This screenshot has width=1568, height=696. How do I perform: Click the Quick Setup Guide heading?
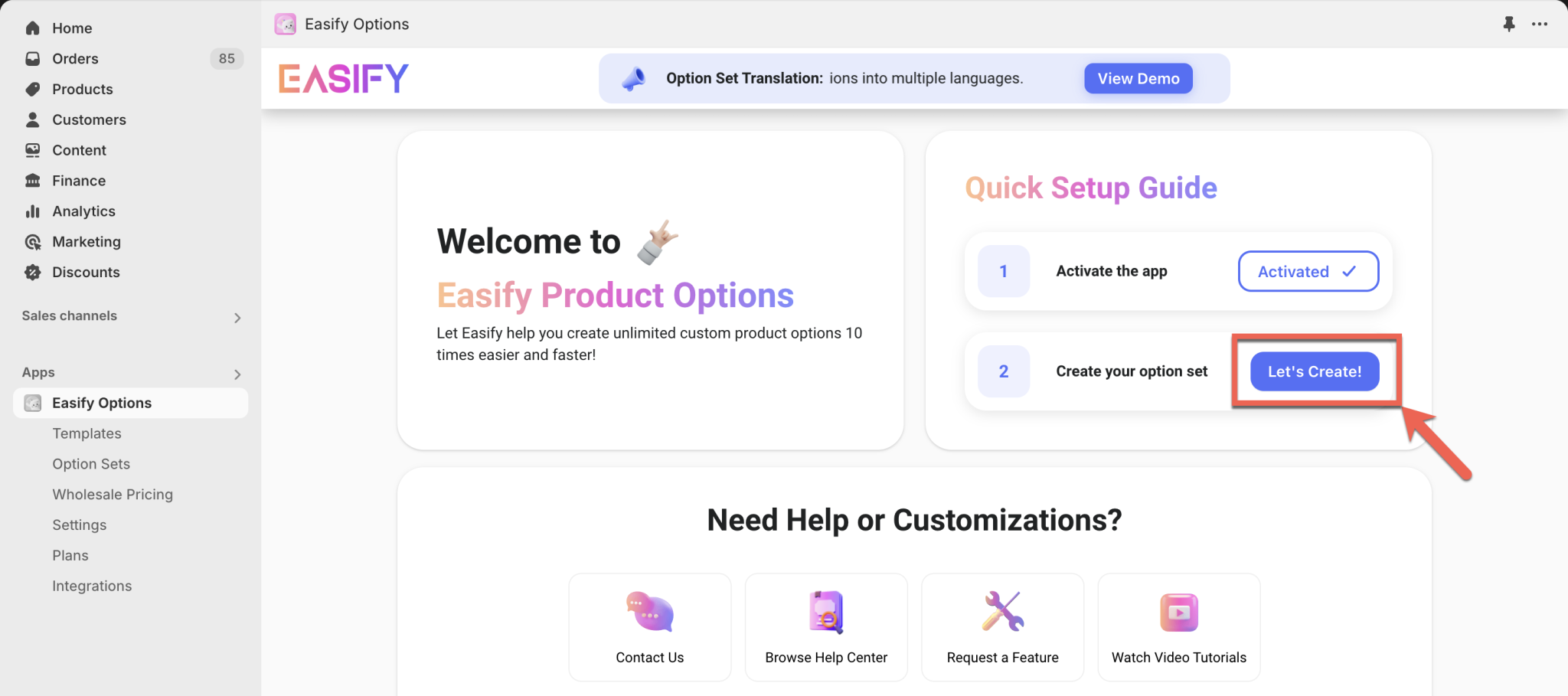(1091, 188)
